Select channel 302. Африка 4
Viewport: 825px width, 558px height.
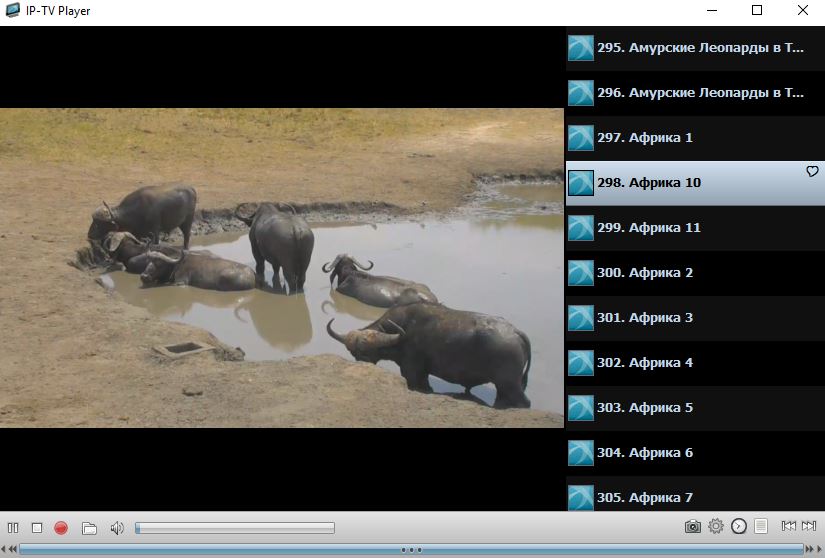[x=695, y=363]
